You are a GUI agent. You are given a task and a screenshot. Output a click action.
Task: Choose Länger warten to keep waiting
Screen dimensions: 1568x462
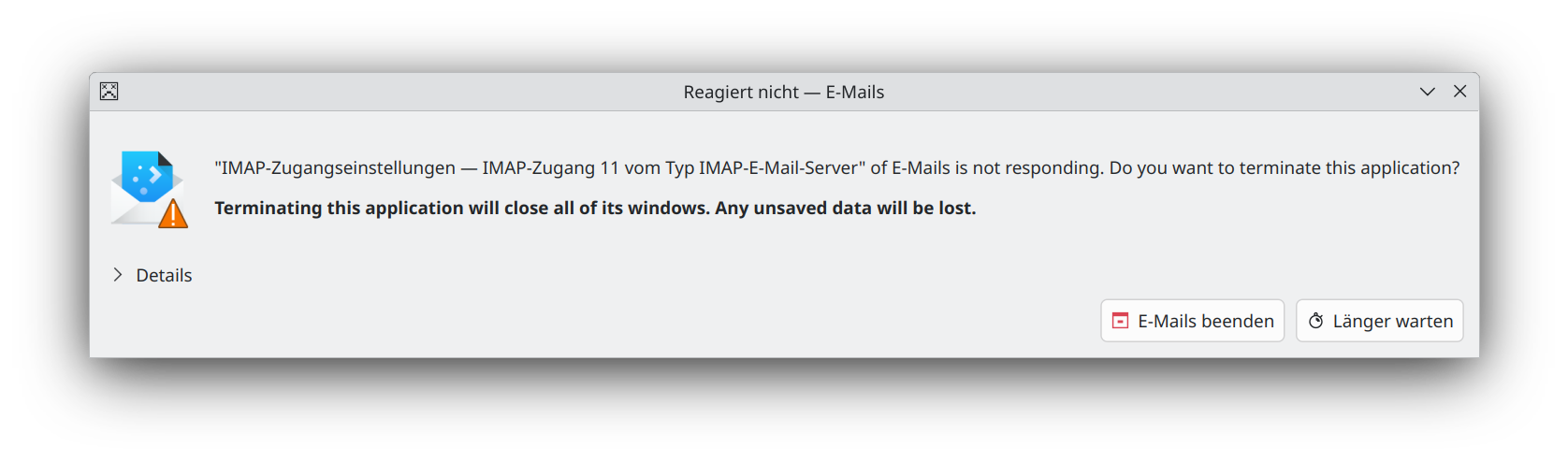[x=1380, y=321]
